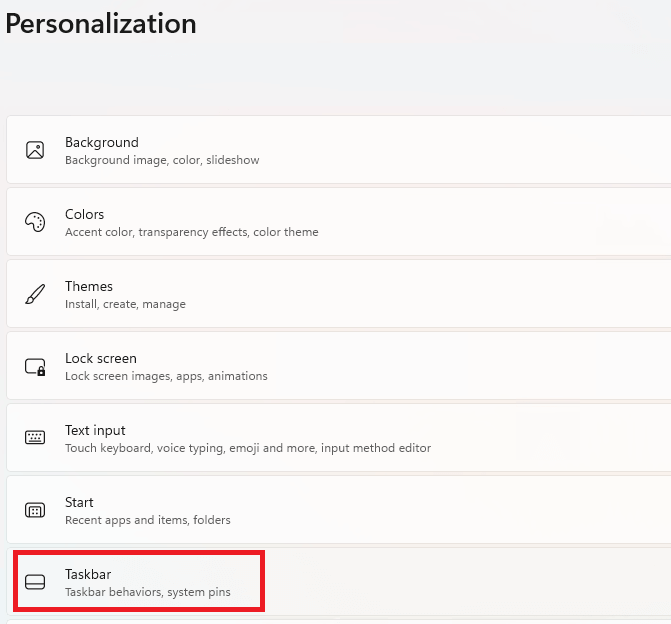
Task: Open the Lock screen settings
Action: point(338,365)
